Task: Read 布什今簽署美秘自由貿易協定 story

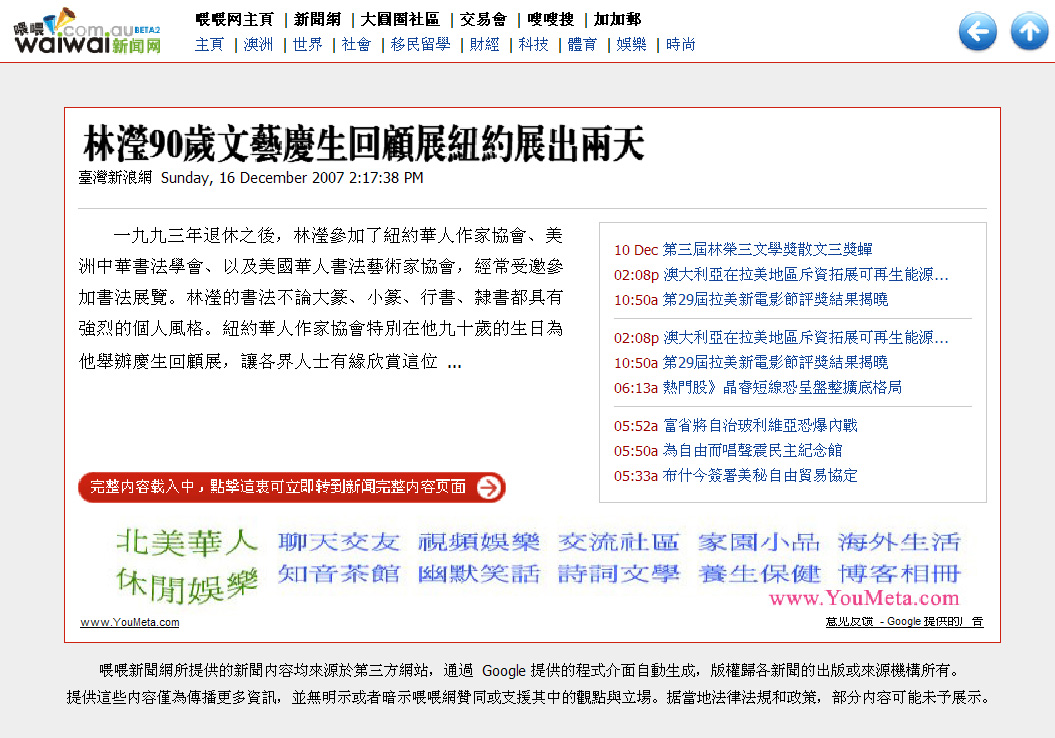Action: [x=760, y=475]
